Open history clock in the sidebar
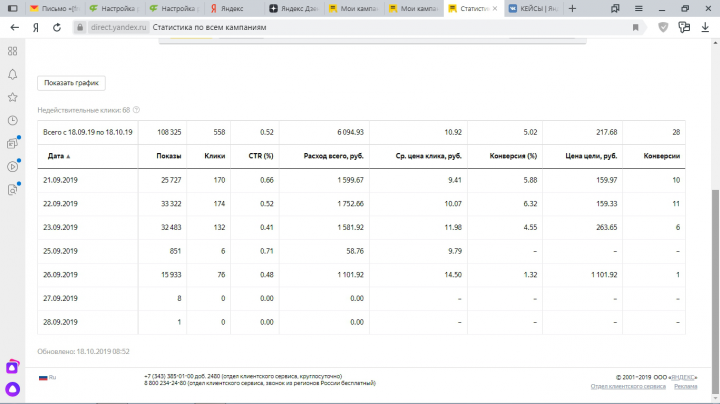This screenshot has height=404, width=720. [12, 120]
